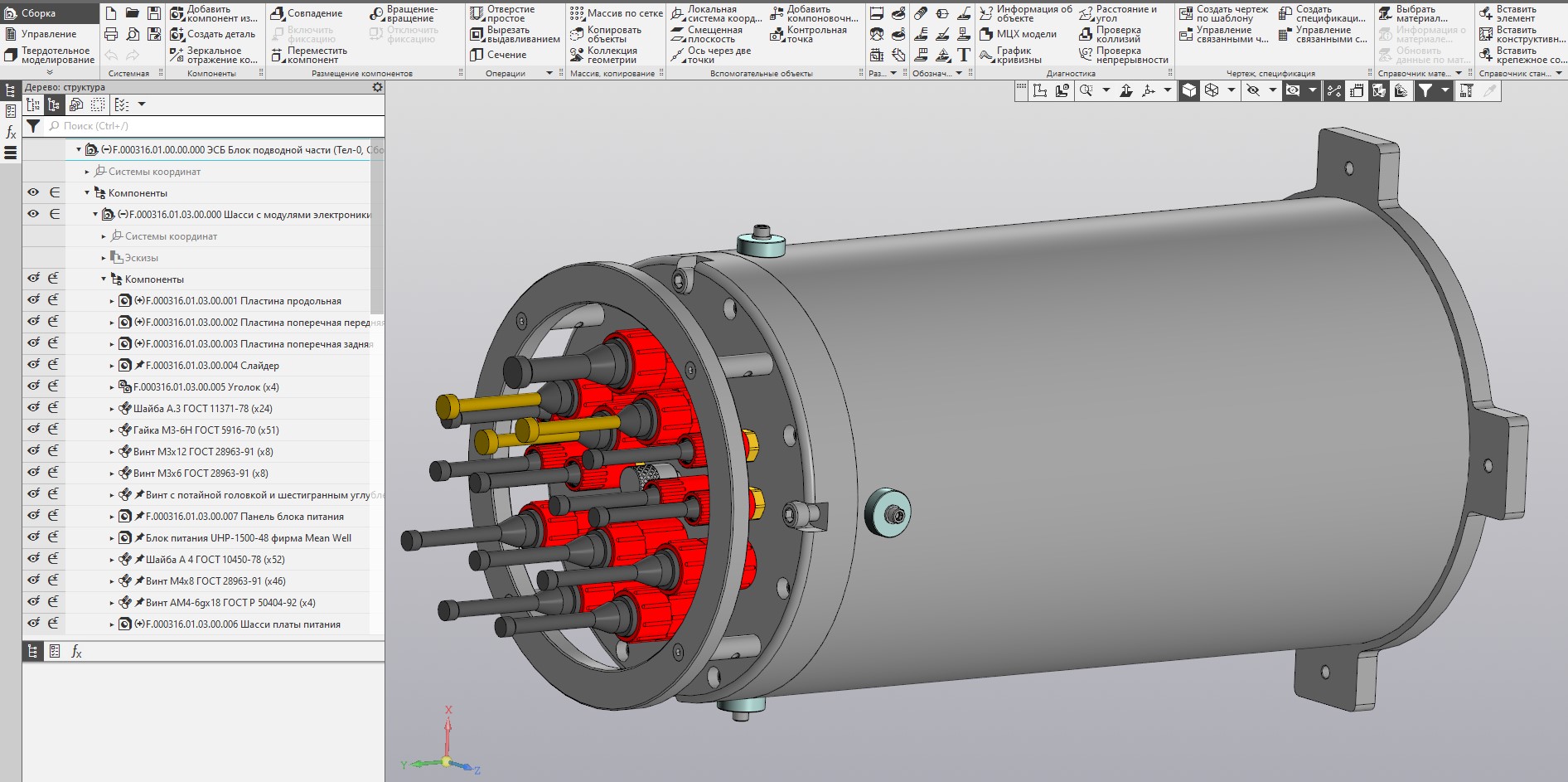Expand Шайба А.3 ГОСТ 11371-78 node
Screen dimensions: 1568x782
[x=112, y=409]
